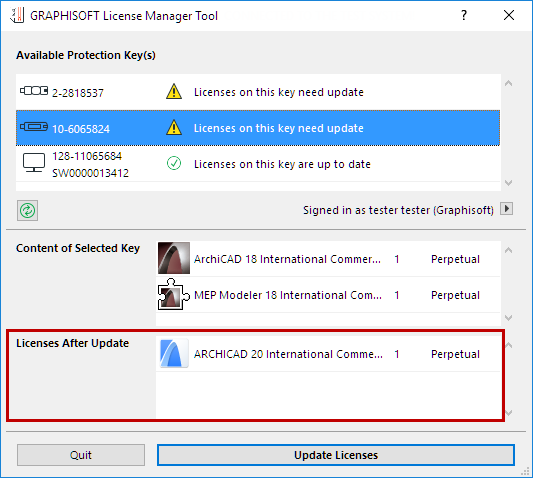
Task: Click status text for key 2-2818537
Action: click(279, 92)
